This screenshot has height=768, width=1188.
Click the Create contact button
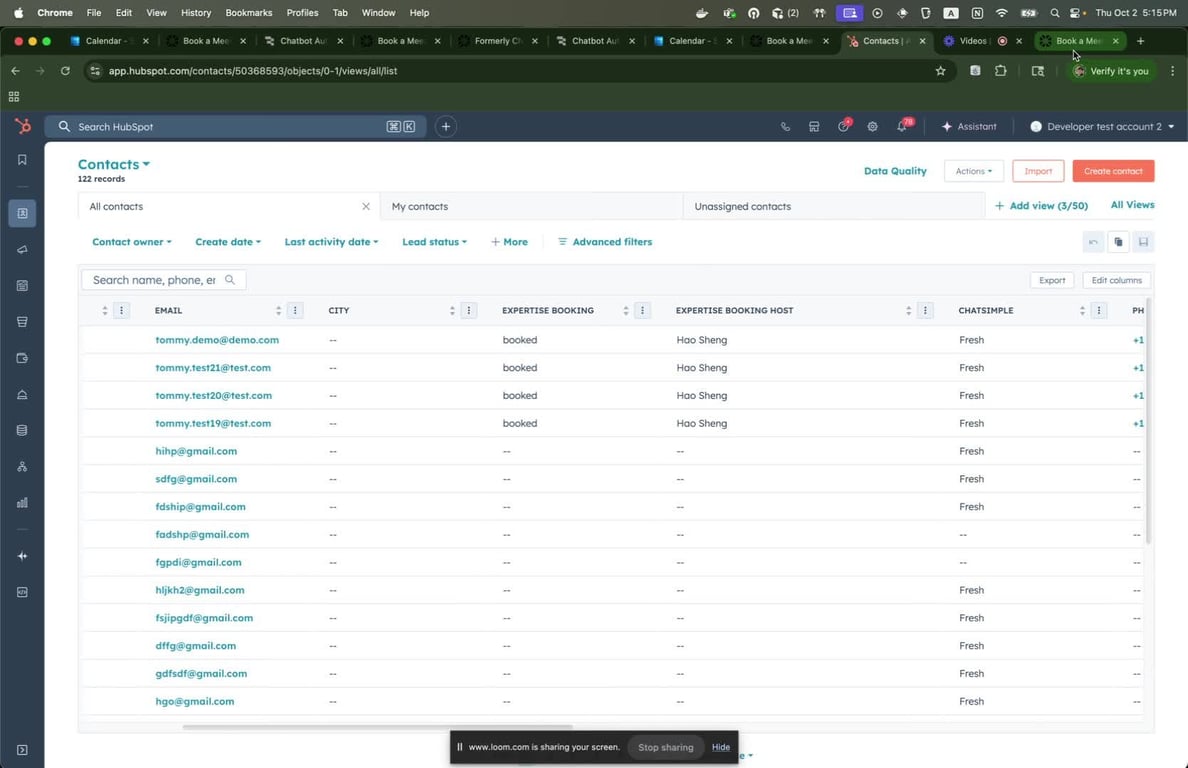(1113, 171)
